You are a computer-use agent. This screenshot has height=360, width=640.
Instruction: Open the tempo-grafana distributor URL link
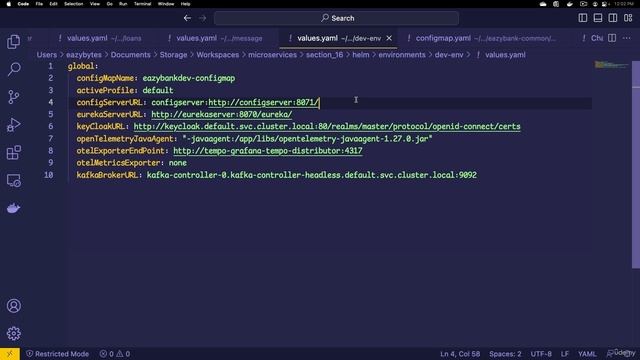point(268,151)
